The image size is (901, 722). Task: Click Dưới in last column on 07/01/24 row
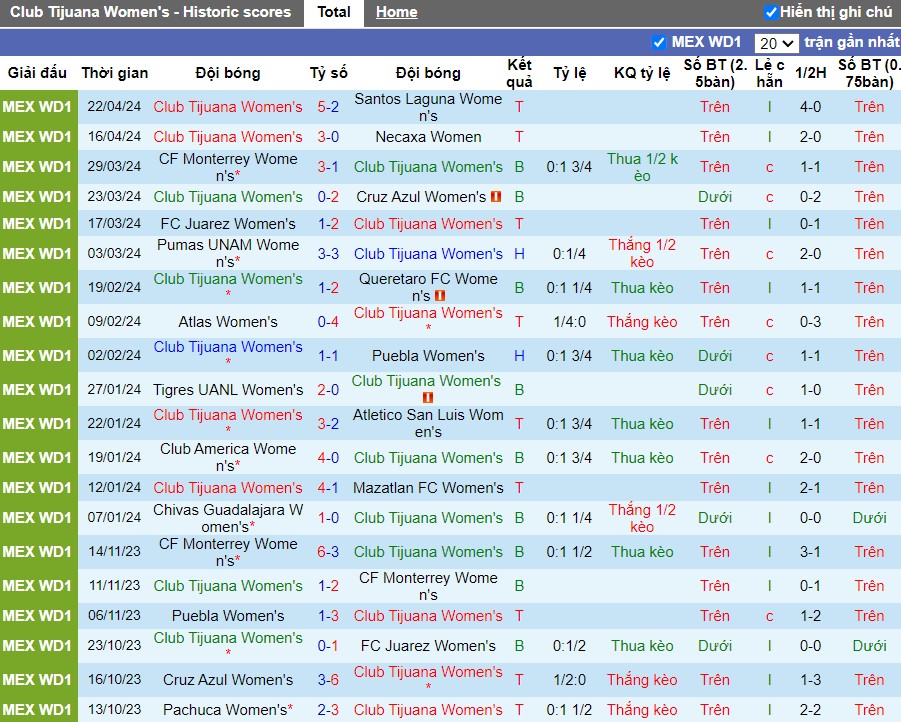[x=869, y=518]
